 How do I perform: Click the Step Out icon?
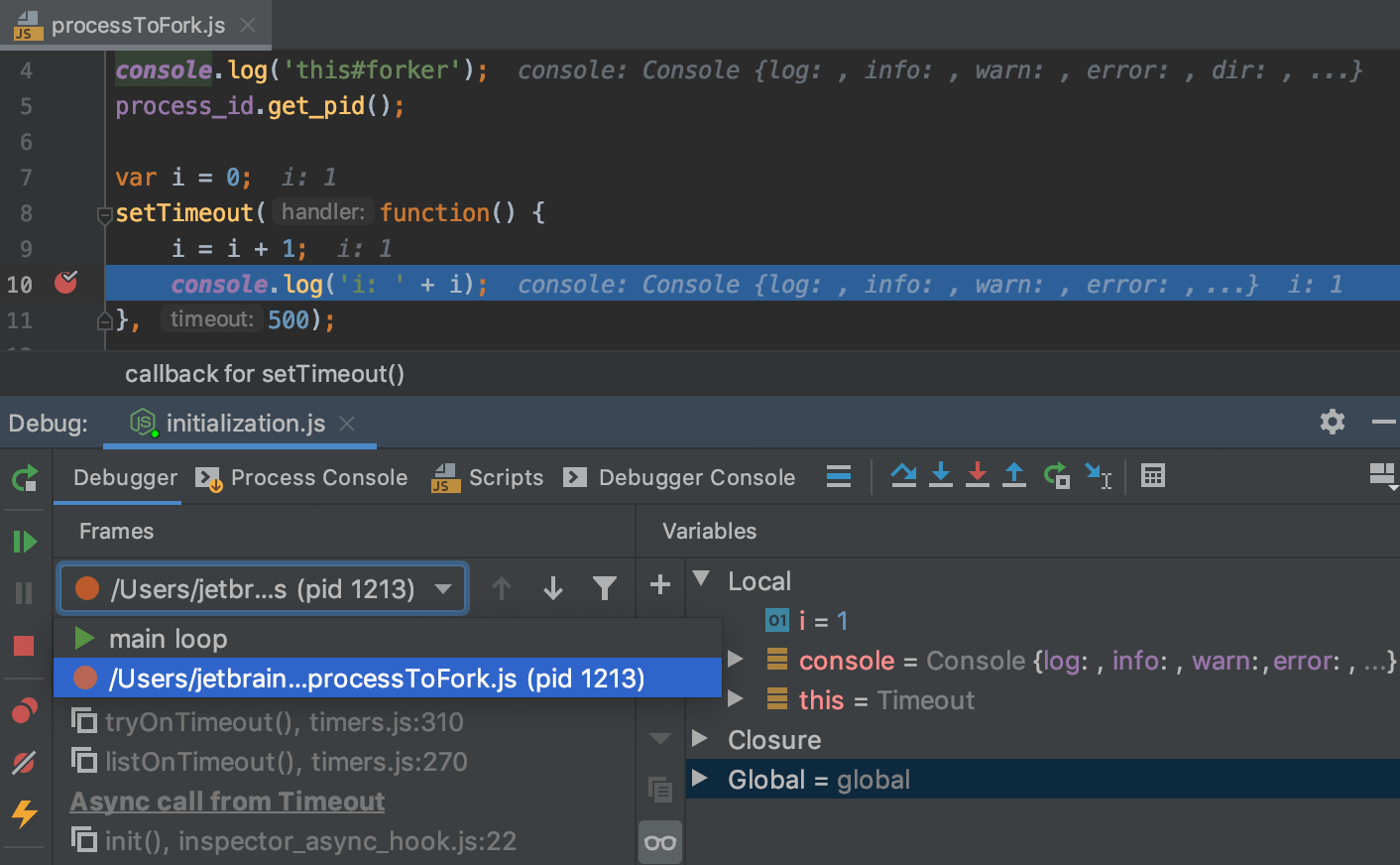tap(1014, 475)
